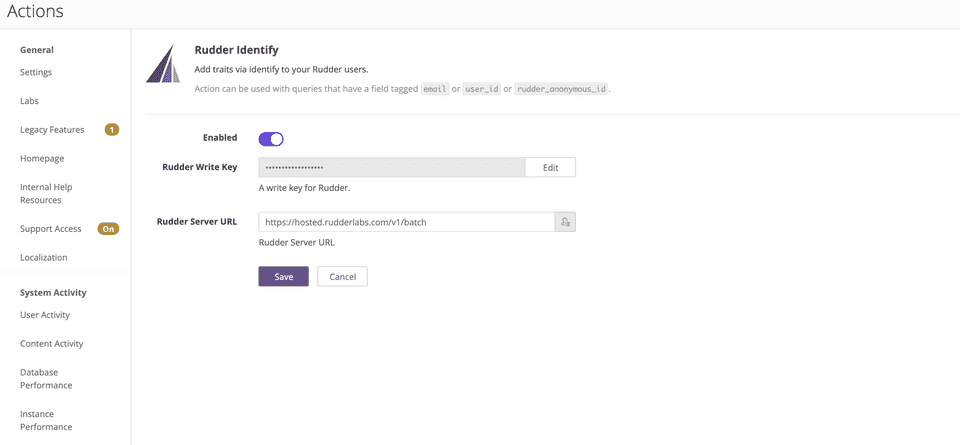
Task: Click the Legacy Features count badge
Action: click(x=112, y=130)
